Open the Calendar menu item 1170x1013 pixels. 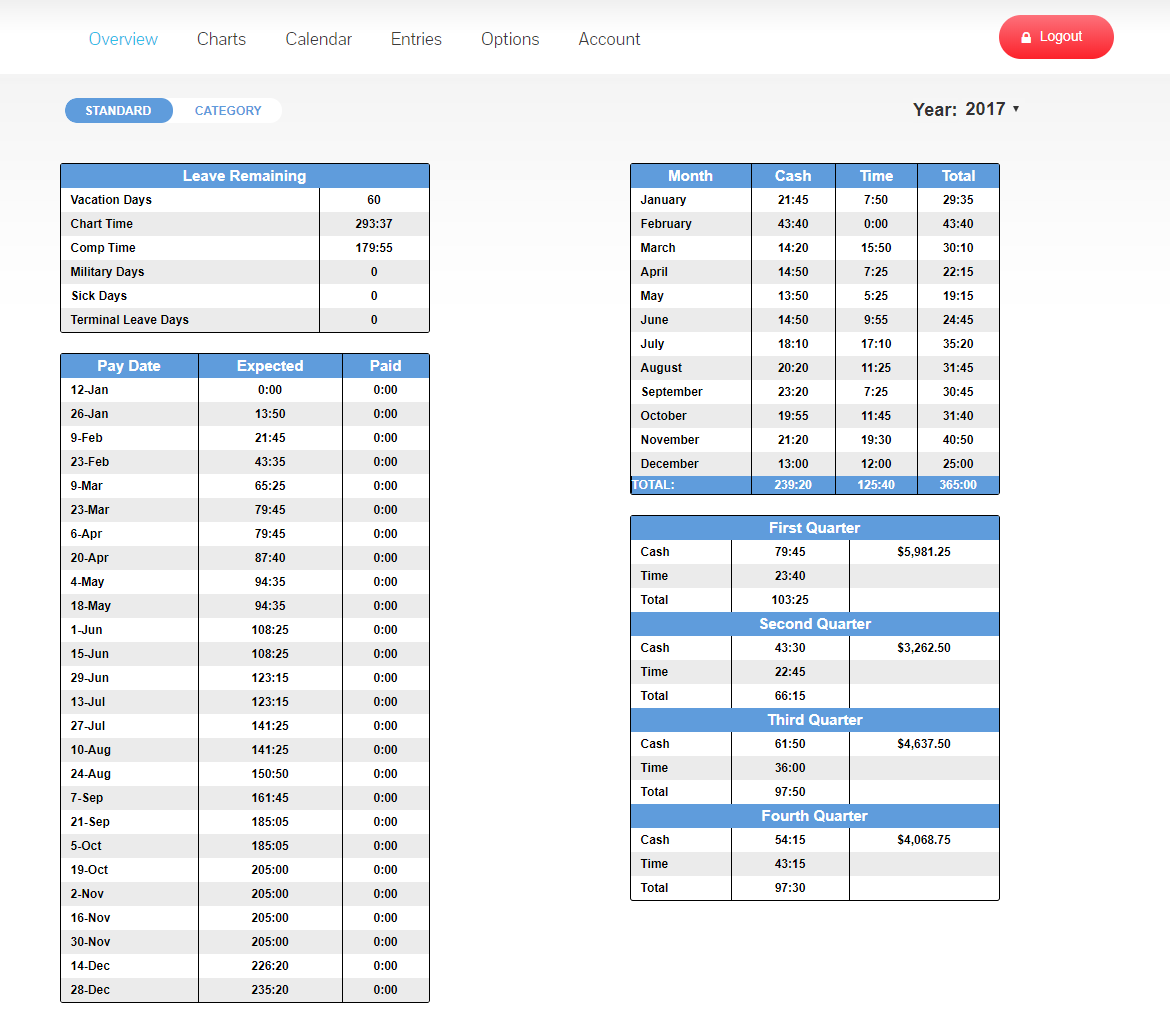coord(318,39)
